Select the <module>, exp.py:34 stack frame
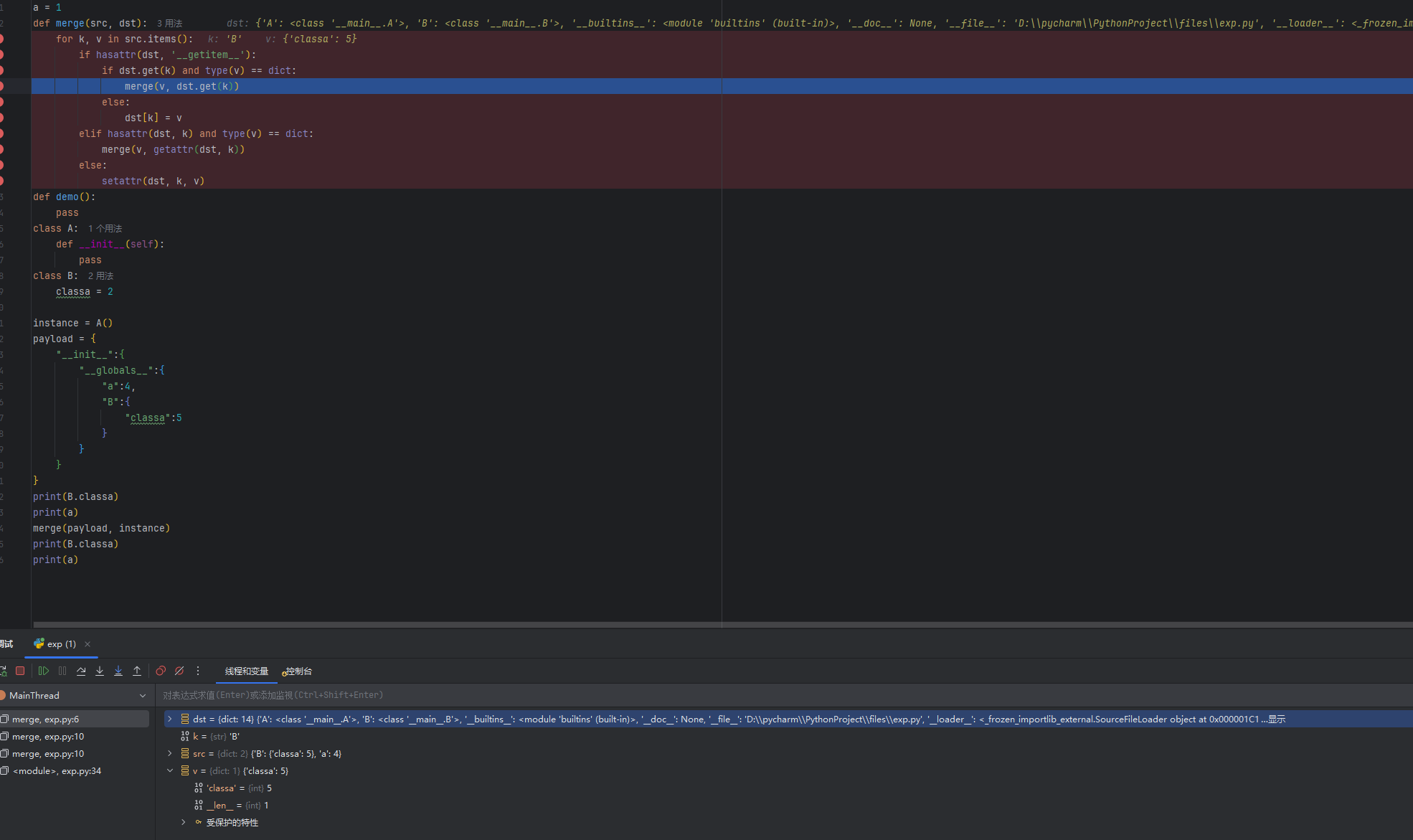 click(x=57, y=770)
